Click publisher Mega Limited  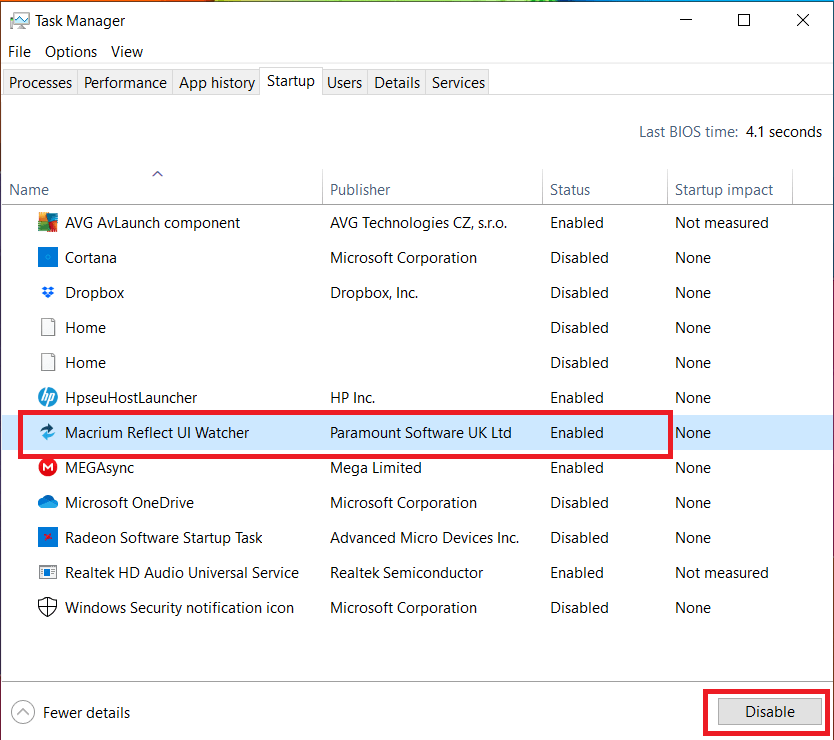pyautogui.click(x=376, y=468)
